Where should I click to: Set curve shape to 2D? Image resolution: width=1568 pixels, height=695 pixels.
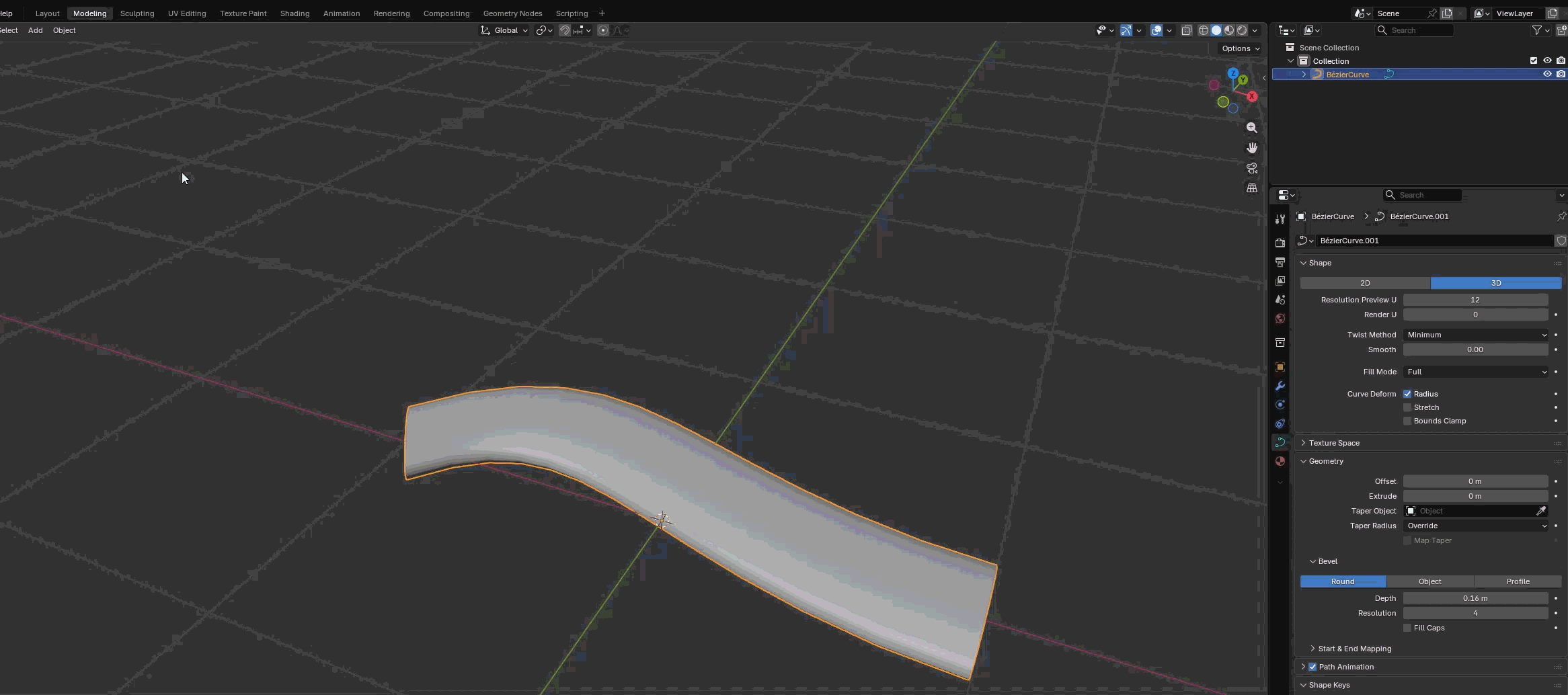pos(1365,283)
